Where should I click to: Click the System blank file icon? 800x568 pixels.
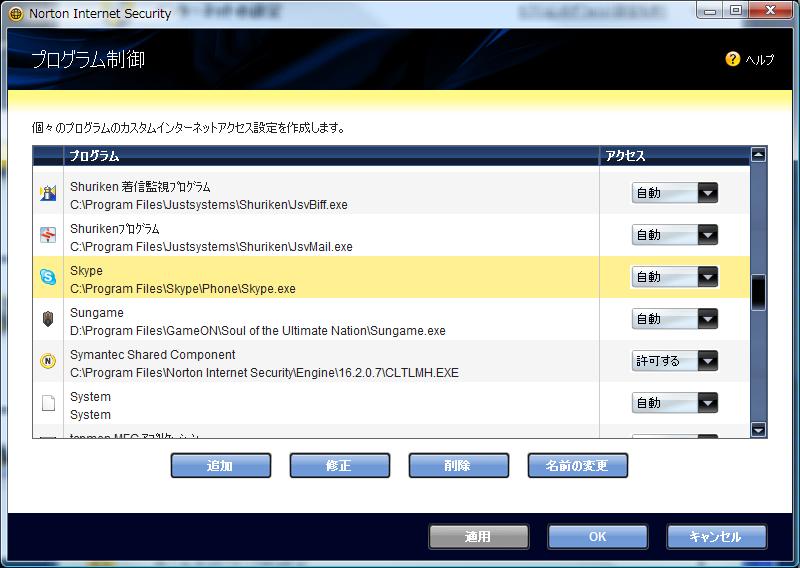click(x=48, y=403)
